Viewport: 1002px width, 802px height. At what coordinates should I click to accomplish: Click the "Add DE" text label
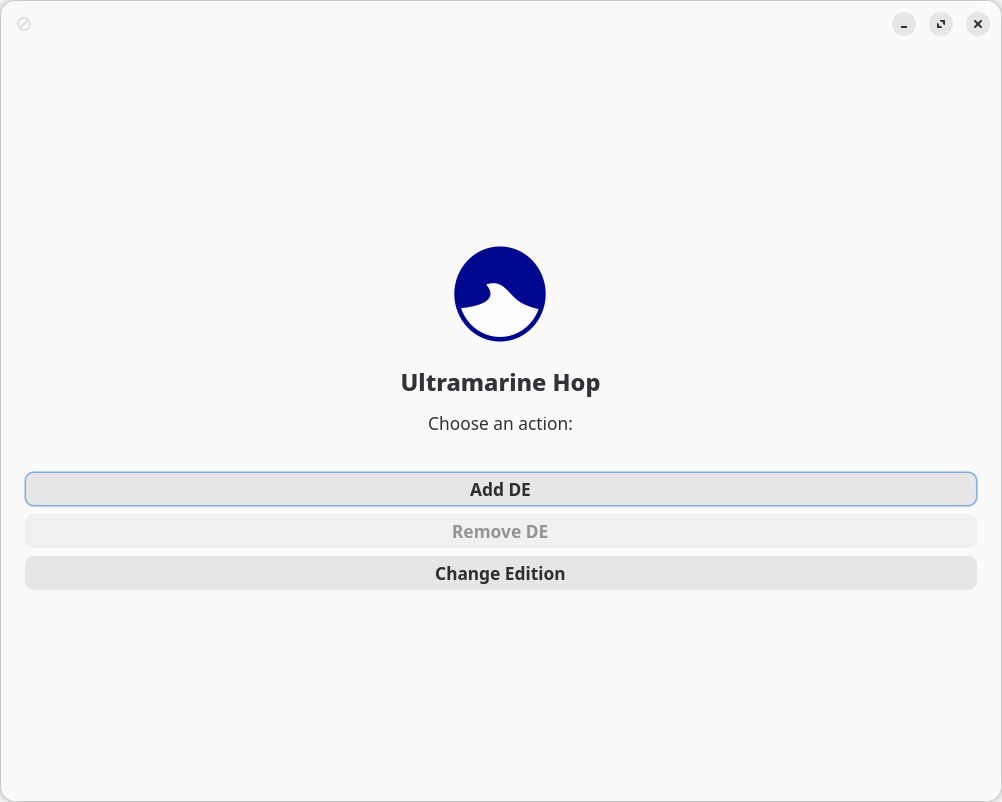pyautogui.click(x=500, y=490)
